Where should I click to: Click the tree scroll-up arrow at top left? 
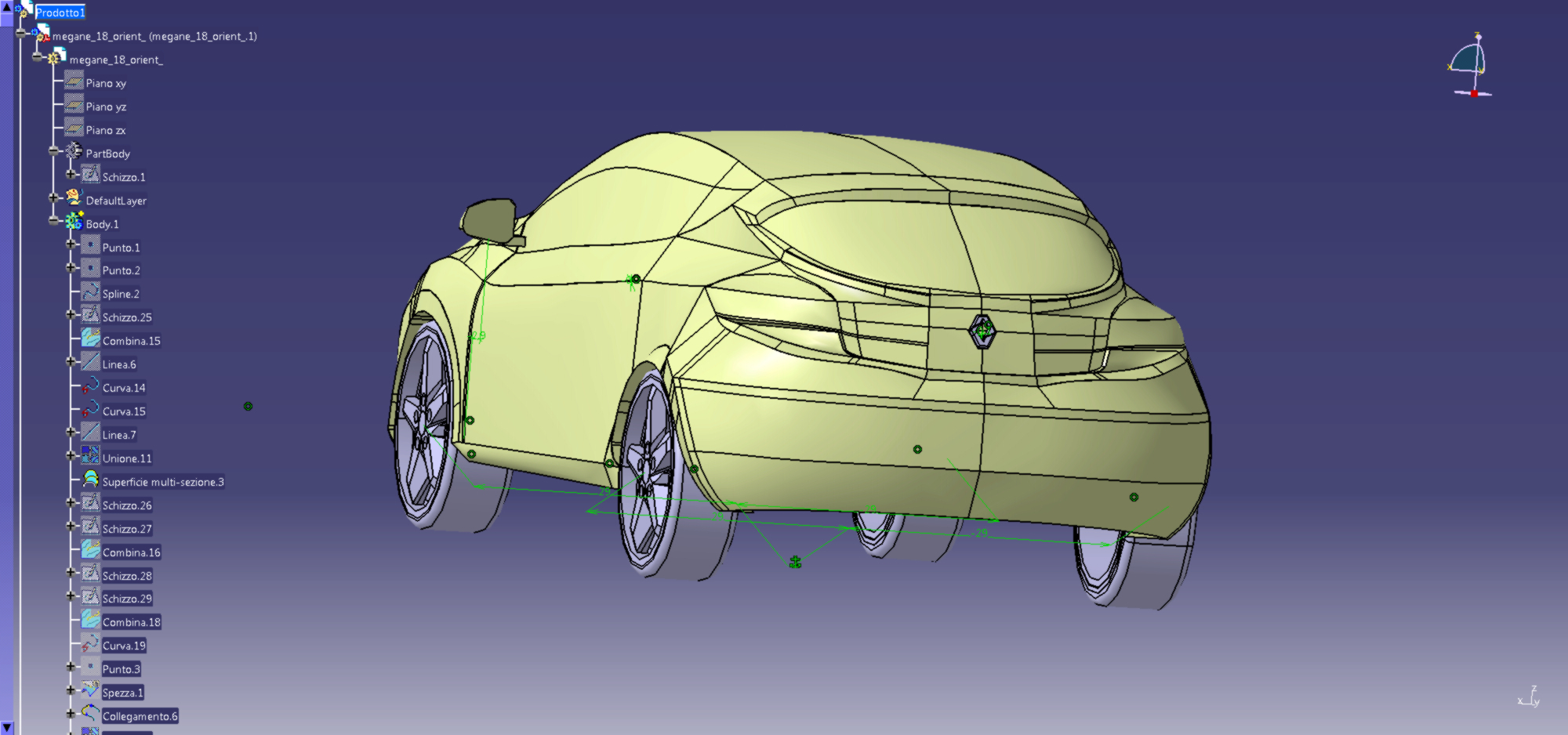click(x=6, y=6)
